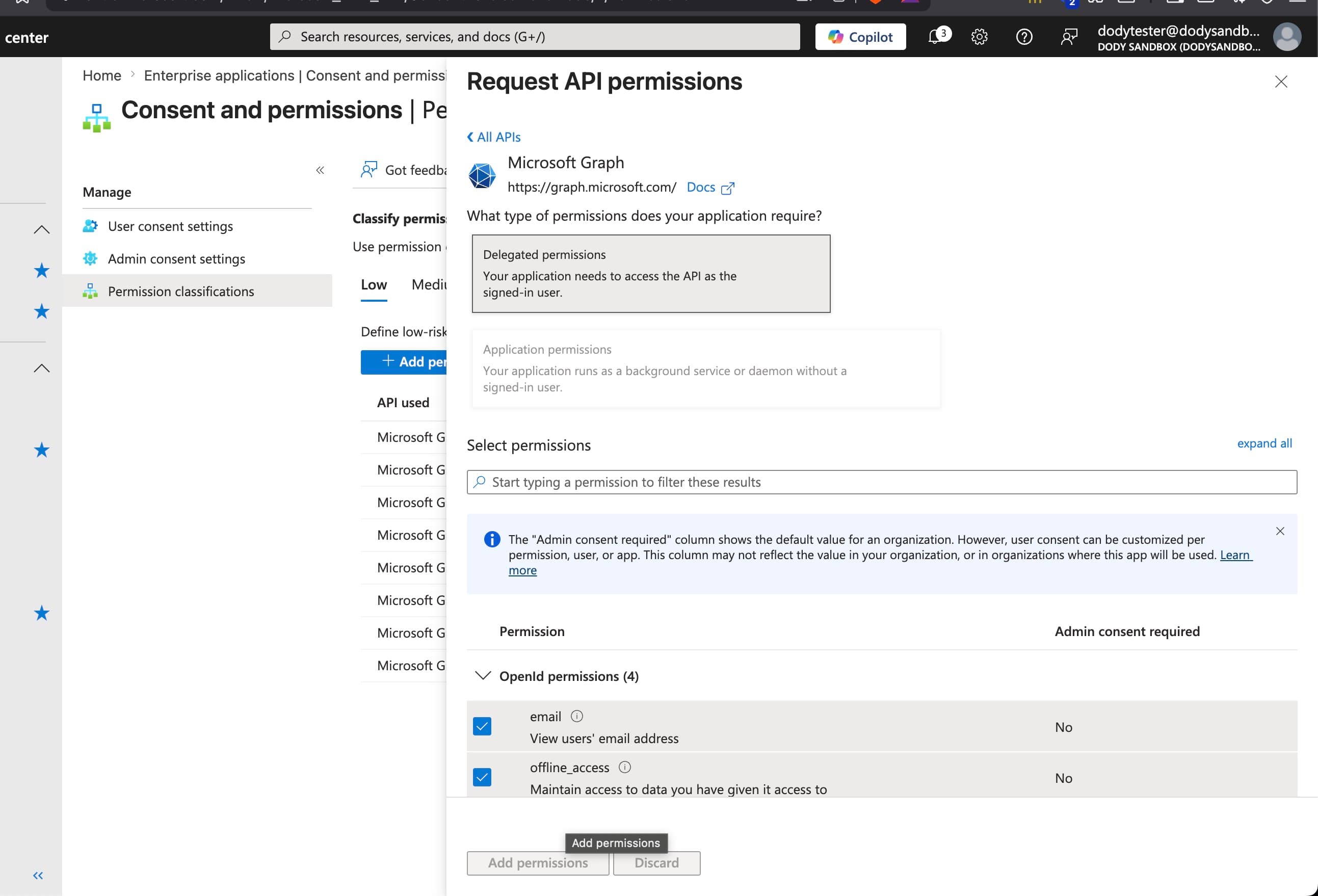Click the Discard button
The height and width of the screenshot is (896, 1318).
656,863
